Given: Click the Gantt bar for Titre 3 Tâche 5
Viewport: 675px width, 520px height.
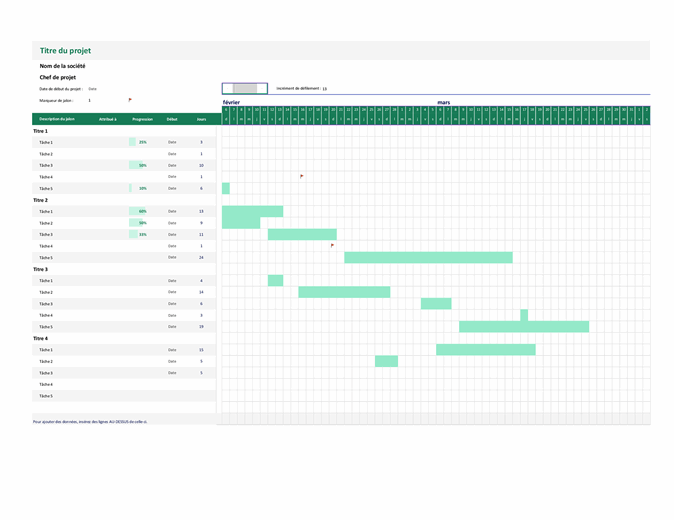Looking at the screenshot, I should pyautogui.click(x=524, y=326).
